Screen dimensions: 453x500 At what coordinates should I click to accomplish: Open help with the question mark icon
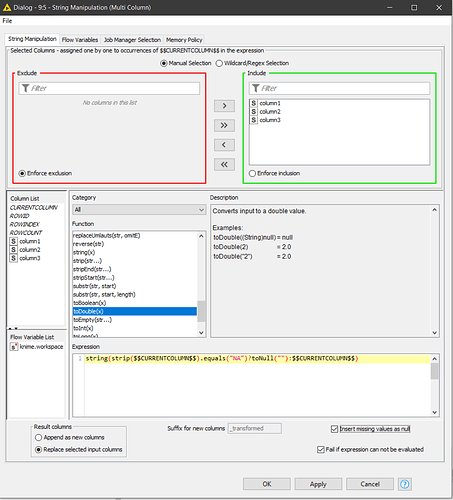(x=405, y=484)
